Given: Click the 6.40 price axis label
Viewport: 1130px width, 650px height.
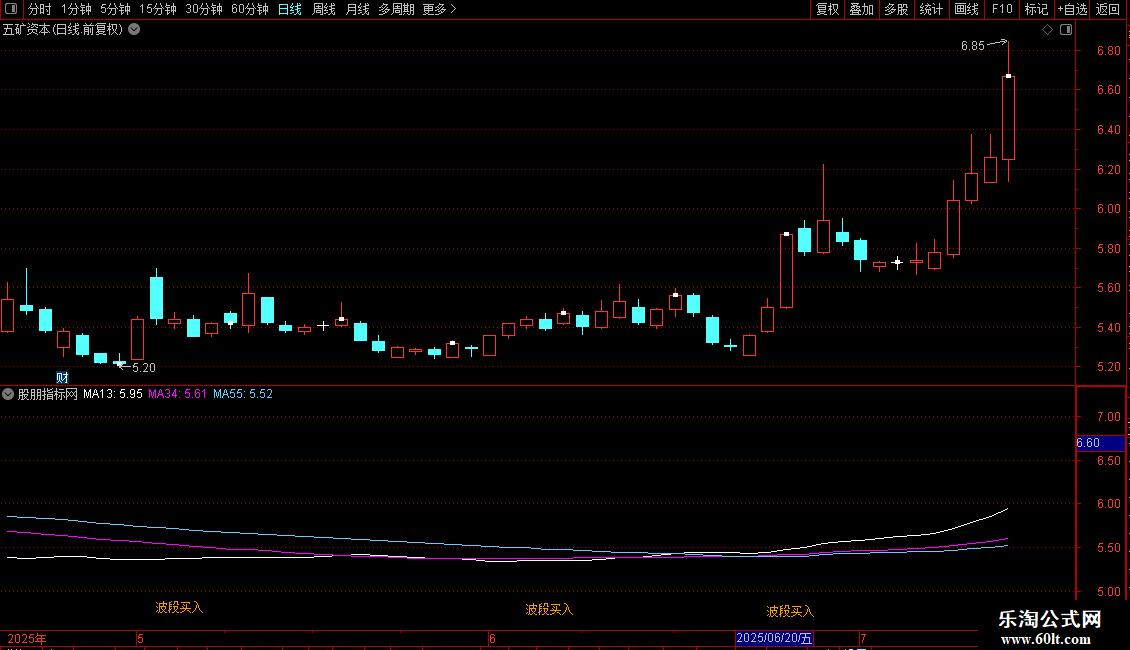Looking at the screenshot, I should point(1108,130).
